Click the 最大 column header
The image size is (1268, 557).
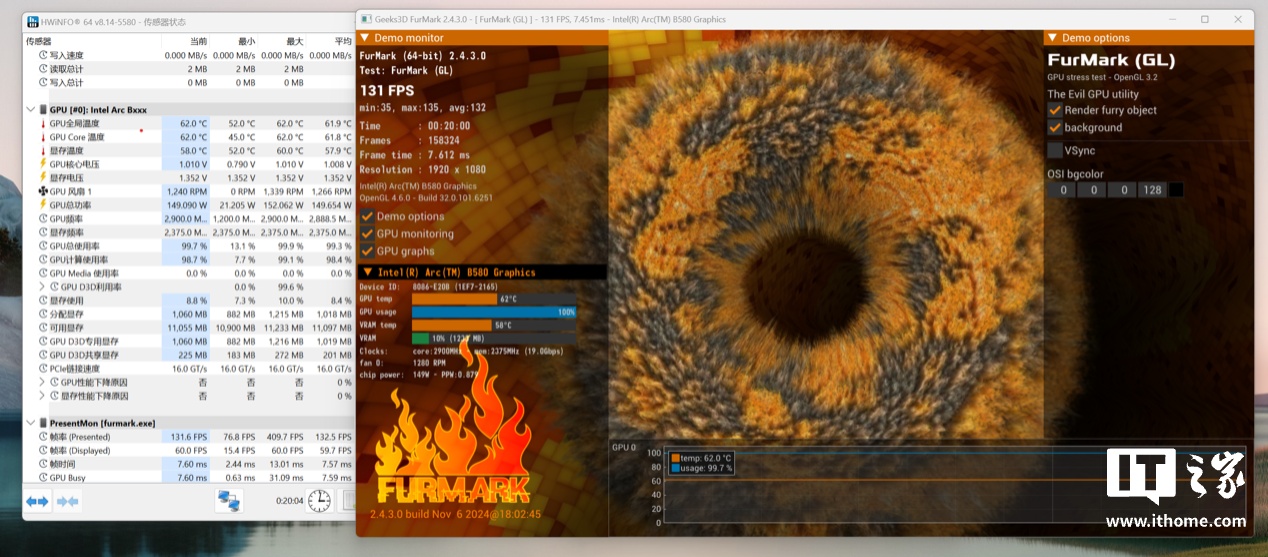coord(294,41)
